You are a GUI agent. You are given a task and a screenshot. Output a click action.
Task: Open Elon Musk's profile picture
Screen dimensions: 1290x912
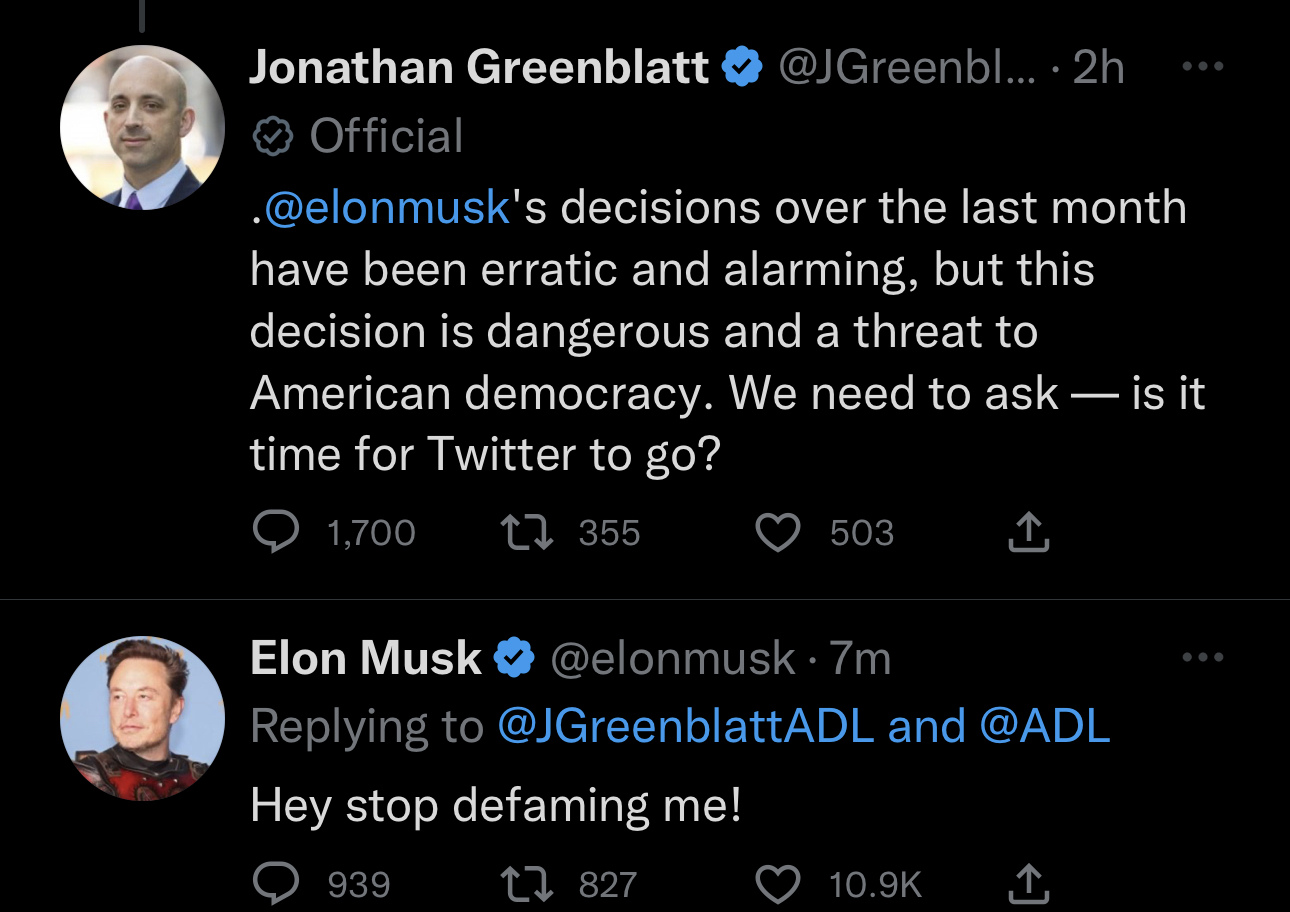(142, 718)
